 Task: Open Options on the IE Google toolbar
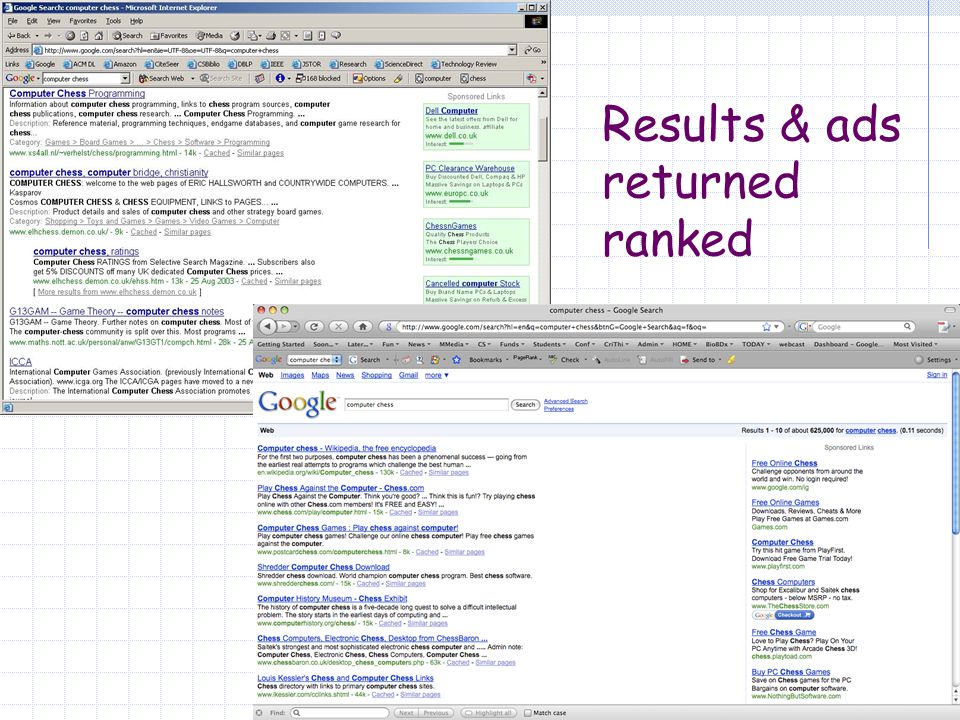(x=369, y=78)
